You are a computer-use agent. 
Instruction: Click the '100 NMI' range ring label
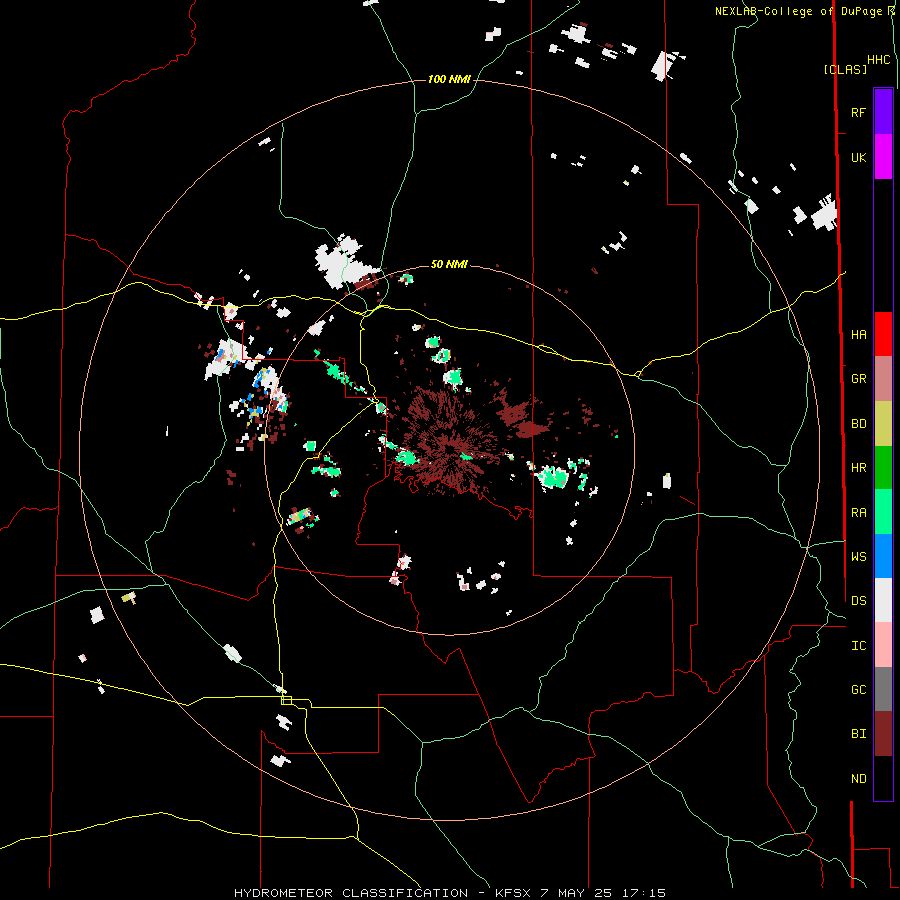click(449, 79)
